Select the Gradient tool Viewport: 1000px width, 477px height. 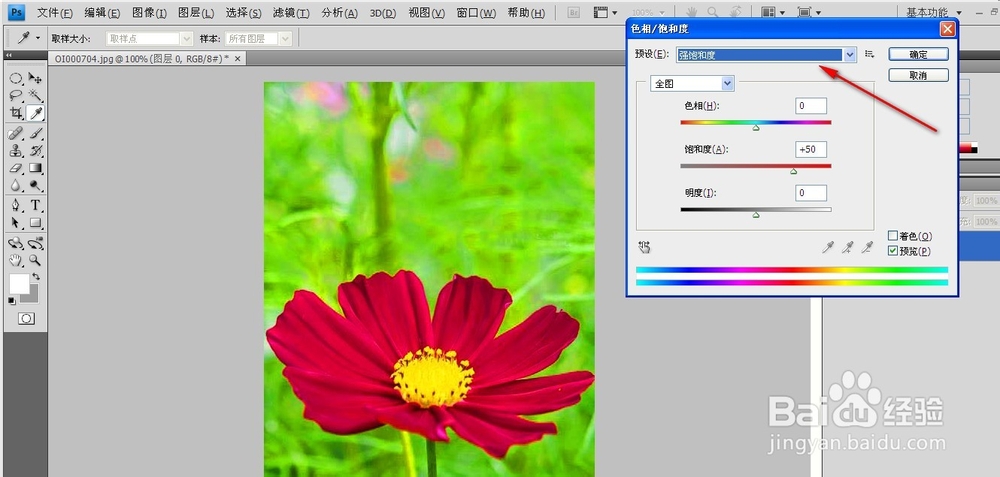pyautogui.click(x=36, y=168)
